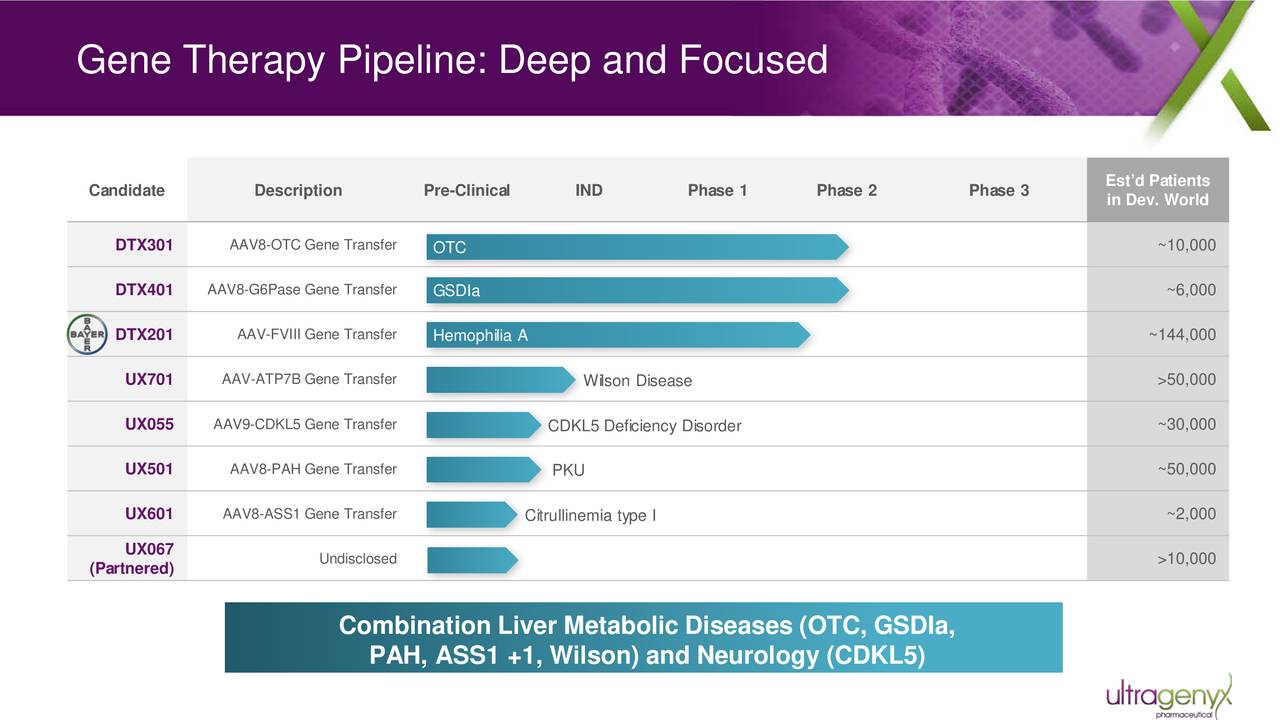Image resolution: width=1280 pixels, height=720 pixels.
Task: Select the UX701 candidate name
Action: point(148,380)
